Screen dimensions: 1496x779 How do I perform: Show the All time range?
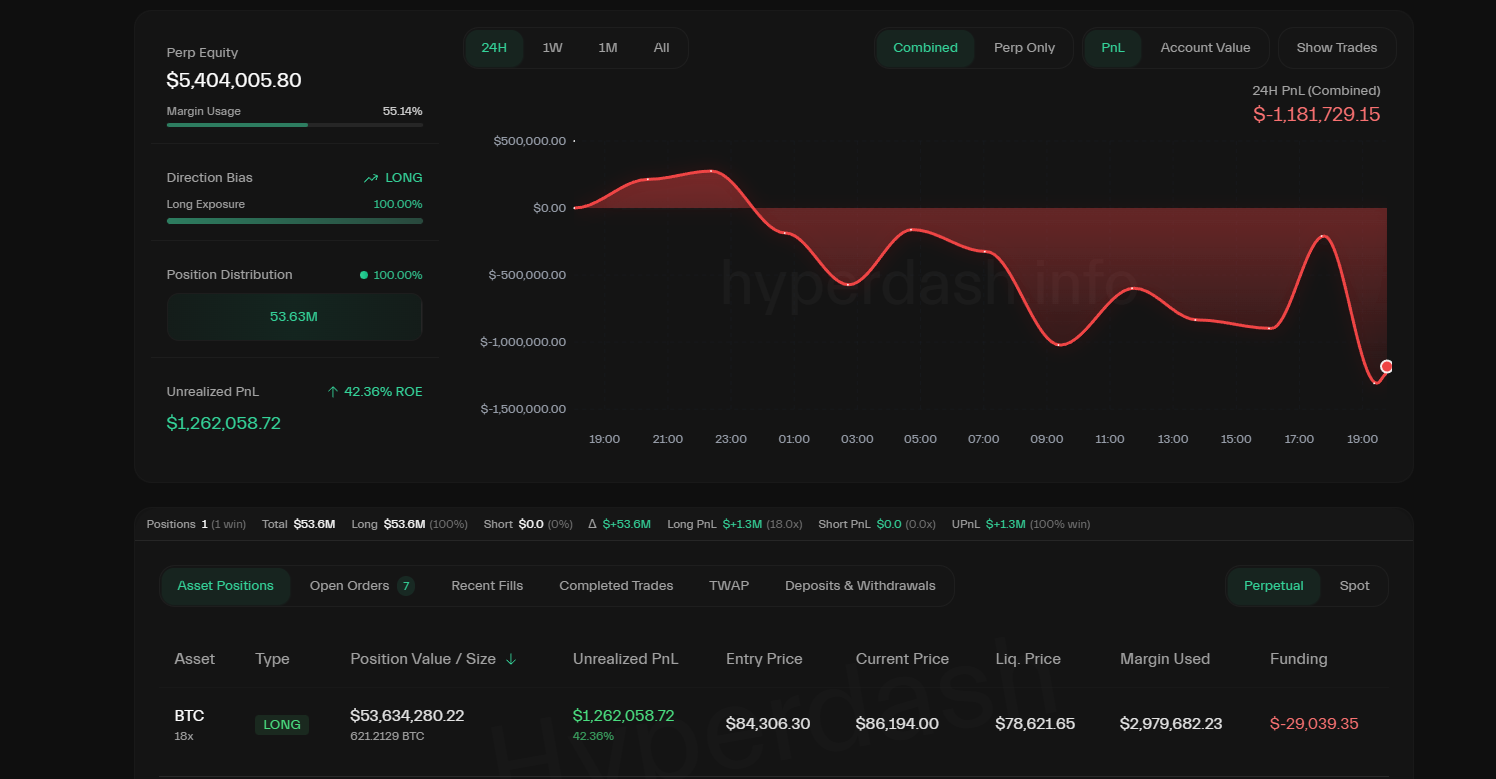(661, 48)
